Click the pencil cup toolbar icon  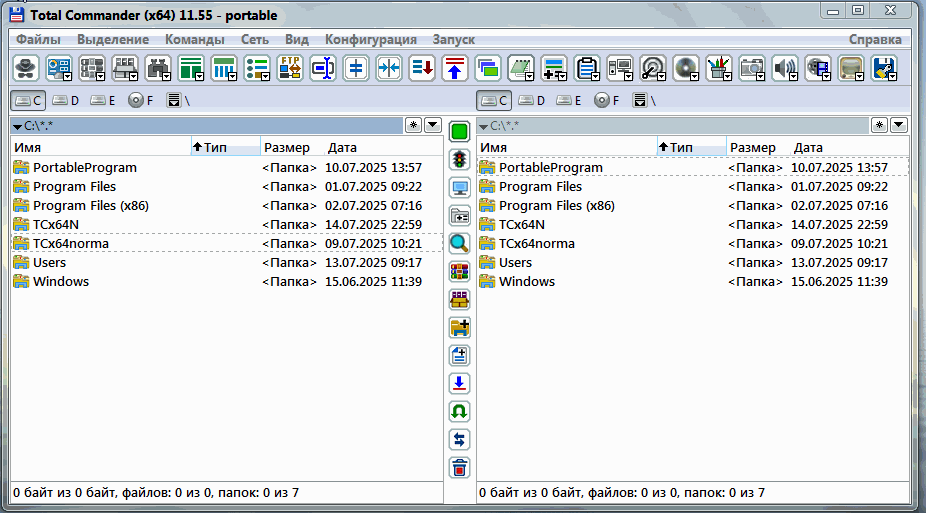click(719, 68)
